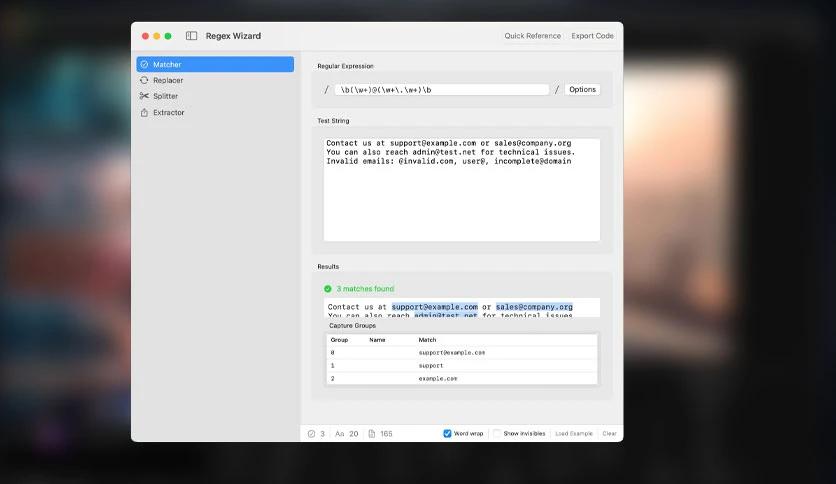
Task: Enable the Show invisibles checkbox
Action: tap(497, 434)
